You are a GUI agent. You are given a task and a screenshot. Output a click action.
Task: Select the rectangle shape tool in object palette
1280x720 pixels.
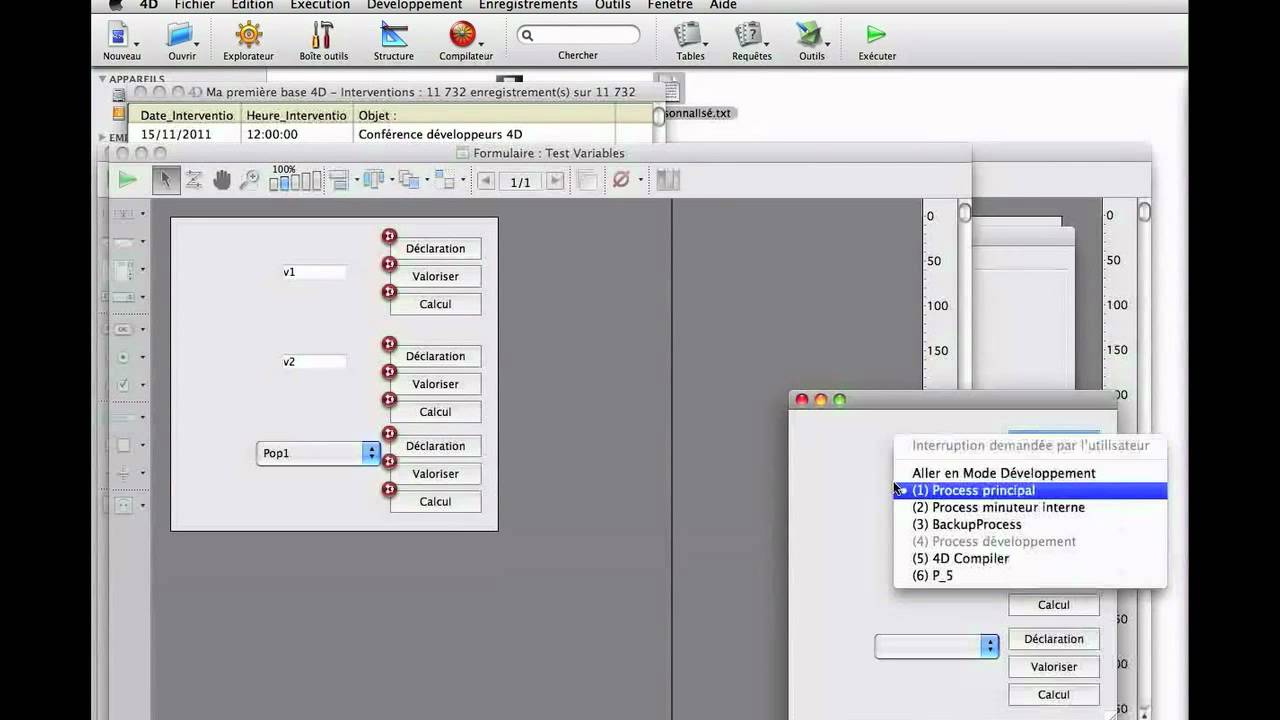pos(123,445)
